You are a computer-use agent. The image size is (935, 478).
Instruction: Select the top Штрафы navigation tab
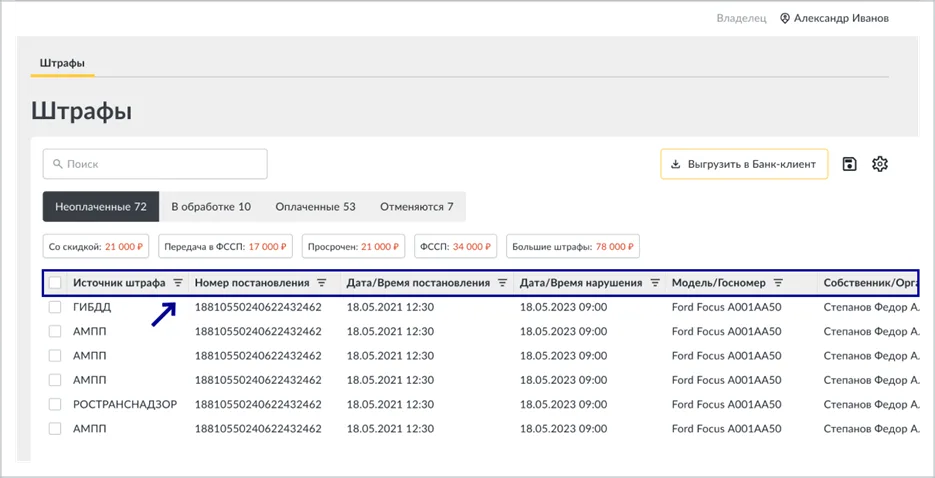(x=62, y=63)
